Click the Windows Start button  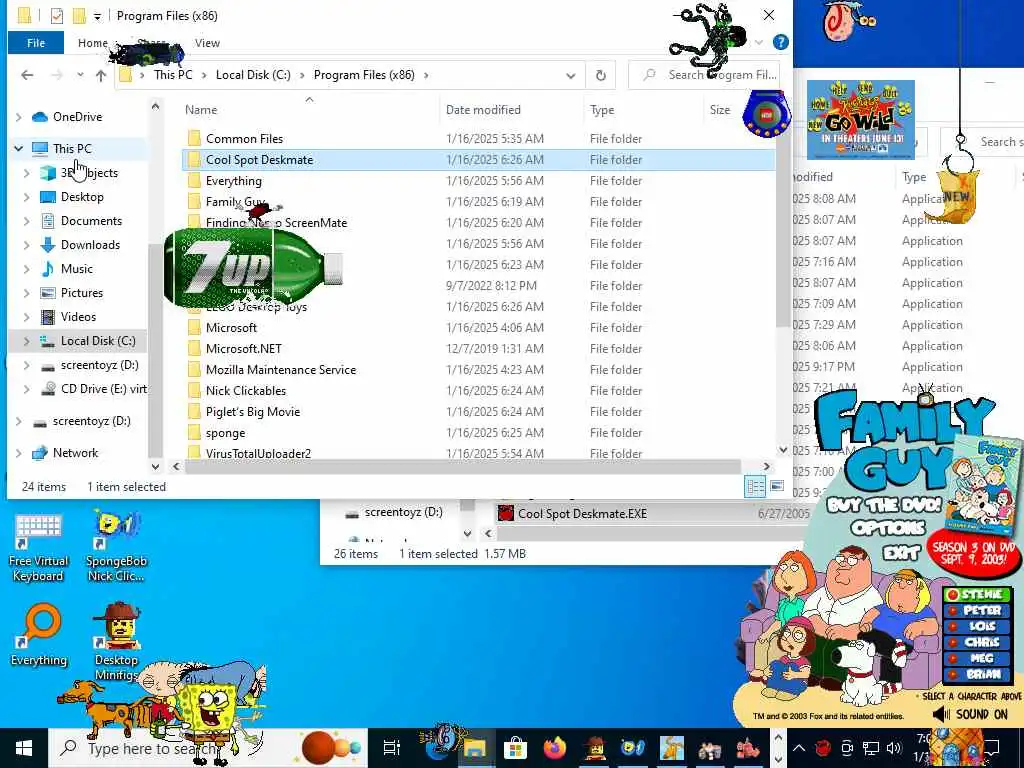click(24, 748)
